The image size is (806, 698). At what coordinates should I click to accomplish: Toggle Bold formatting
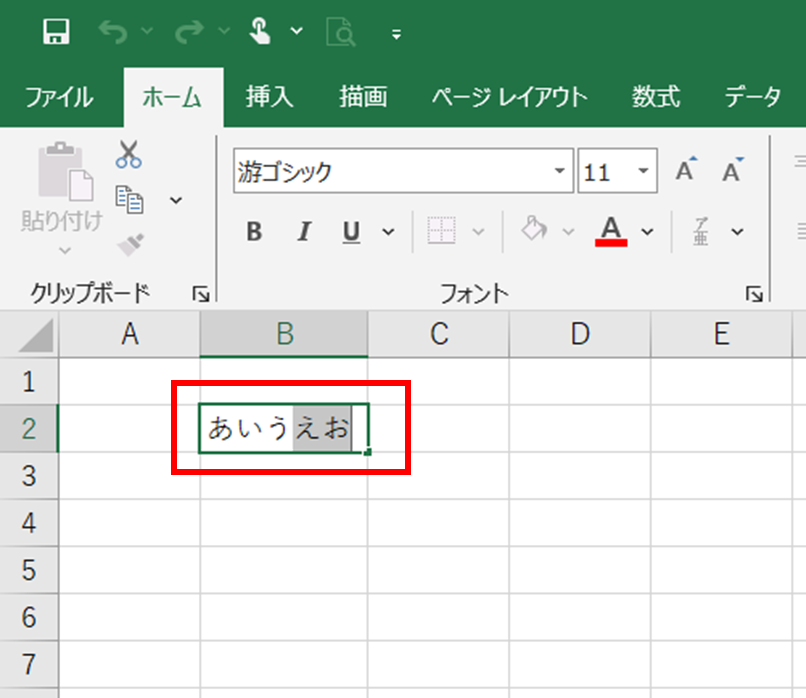click(x=253, y=231)
